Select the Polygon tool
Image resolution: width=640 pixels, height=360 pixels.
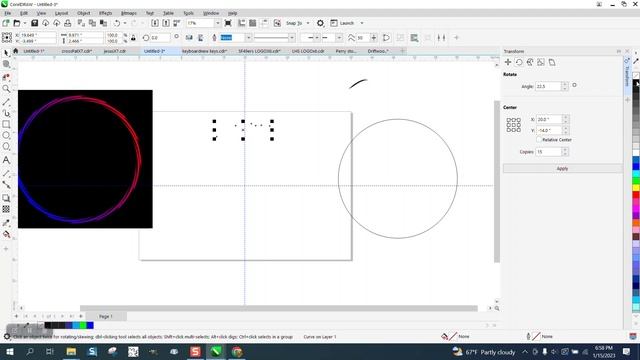coord(6,147)
